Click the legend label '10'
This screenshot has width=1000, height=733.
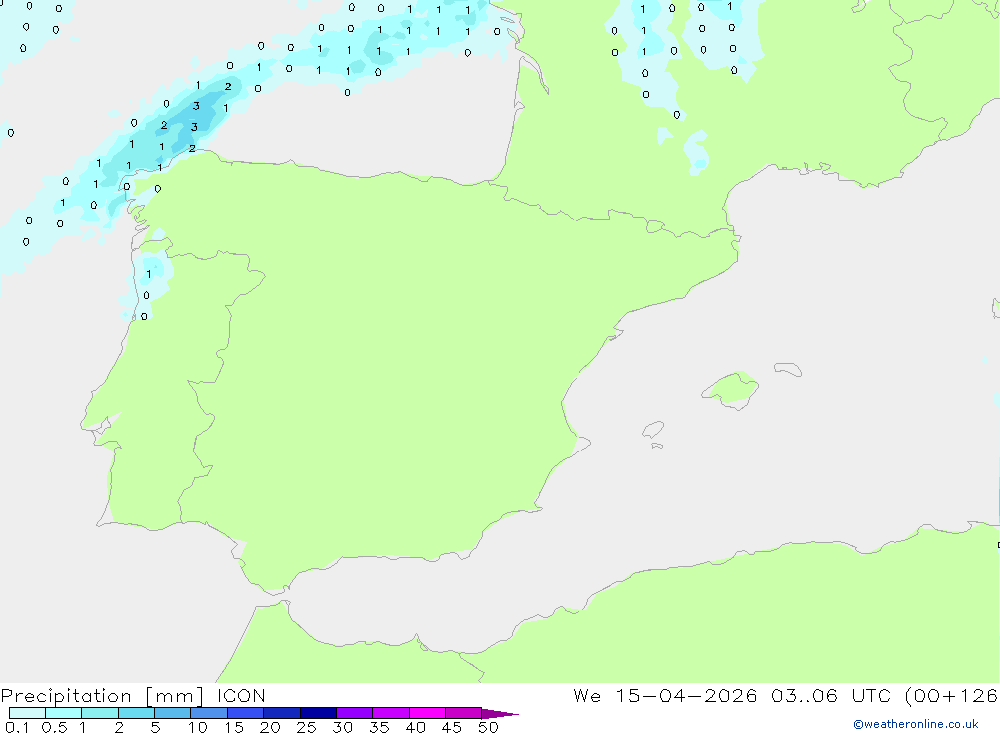pos(198,727)
